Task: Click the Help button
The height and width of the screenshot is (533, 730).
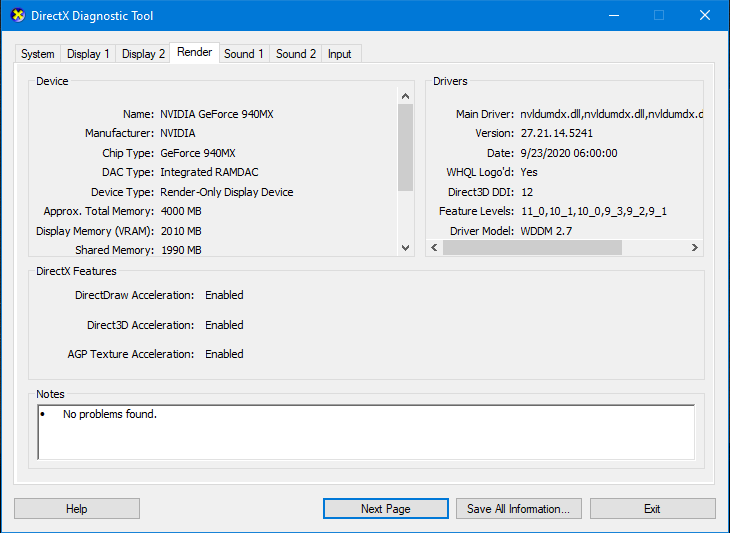Action: (x=77, y=508)
